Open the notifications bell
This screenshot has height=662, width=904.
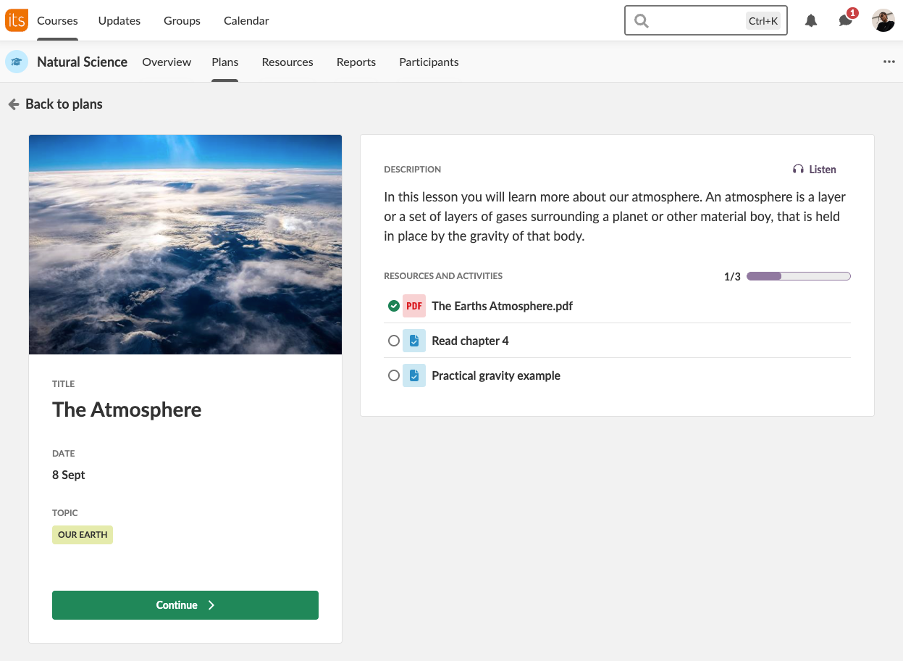[x=811, y=21]
